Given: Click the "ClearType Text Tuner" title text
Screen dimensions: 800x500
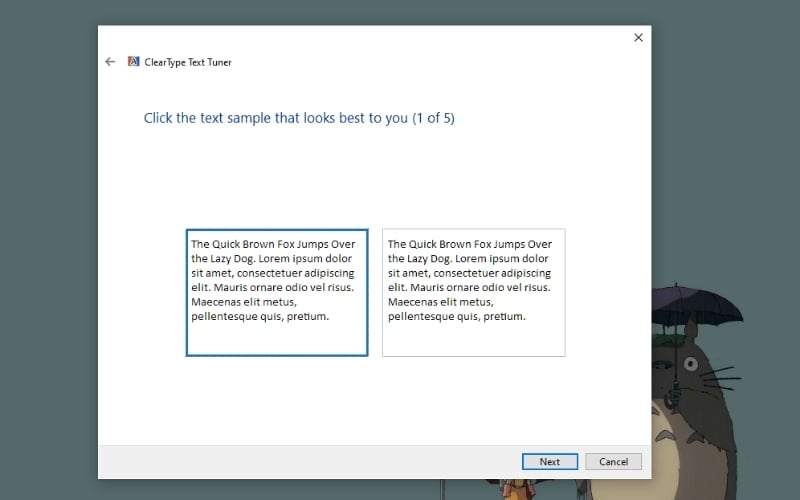Looking at the screenshot, I should (x=188, y=62).
